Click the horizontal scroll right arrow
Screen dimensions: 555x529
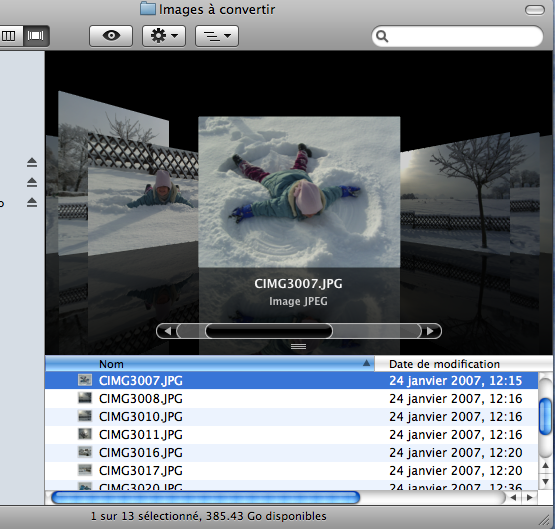coord(530,498)
